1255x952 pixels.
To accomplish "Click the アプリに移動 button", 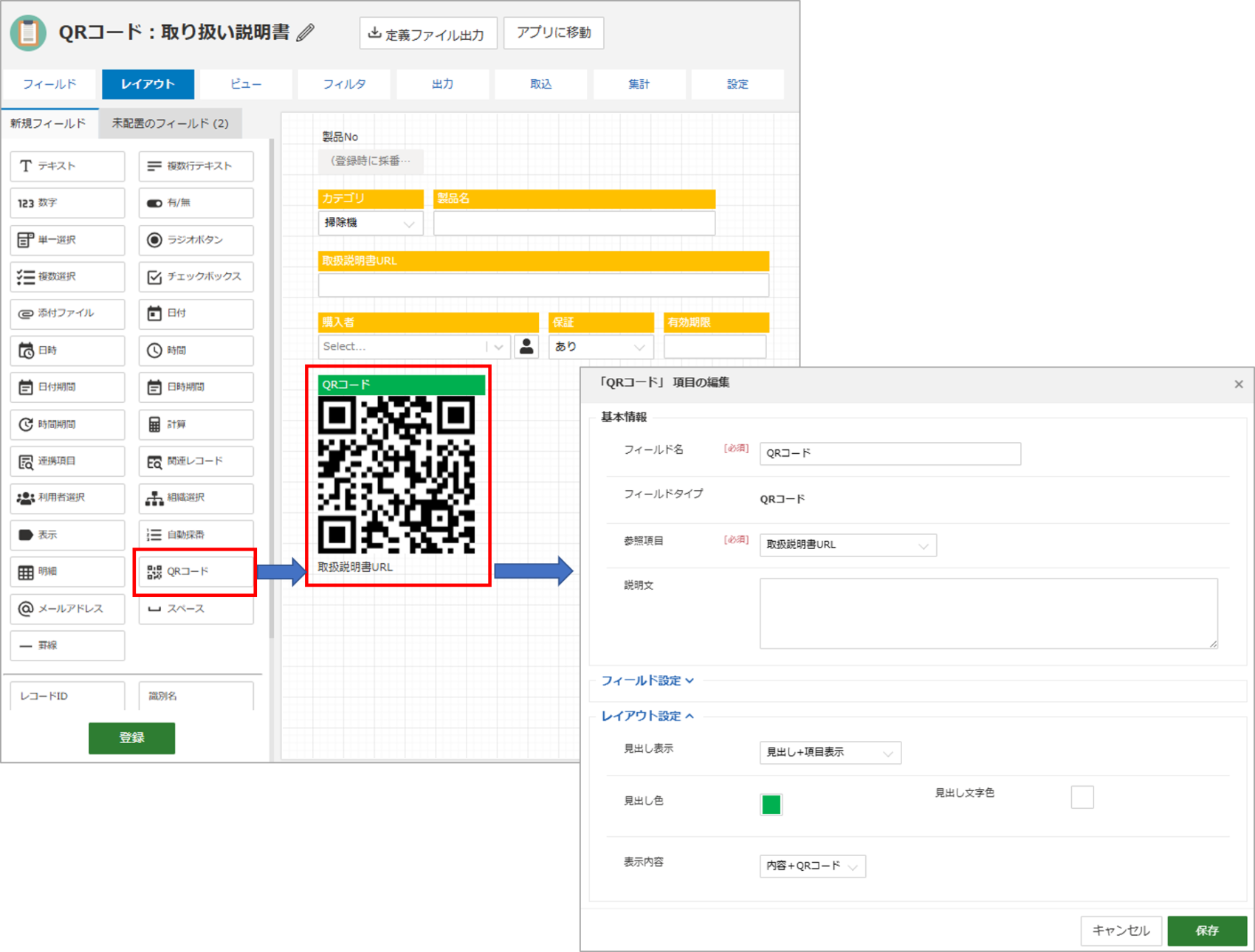I will (x=554, y=33).
